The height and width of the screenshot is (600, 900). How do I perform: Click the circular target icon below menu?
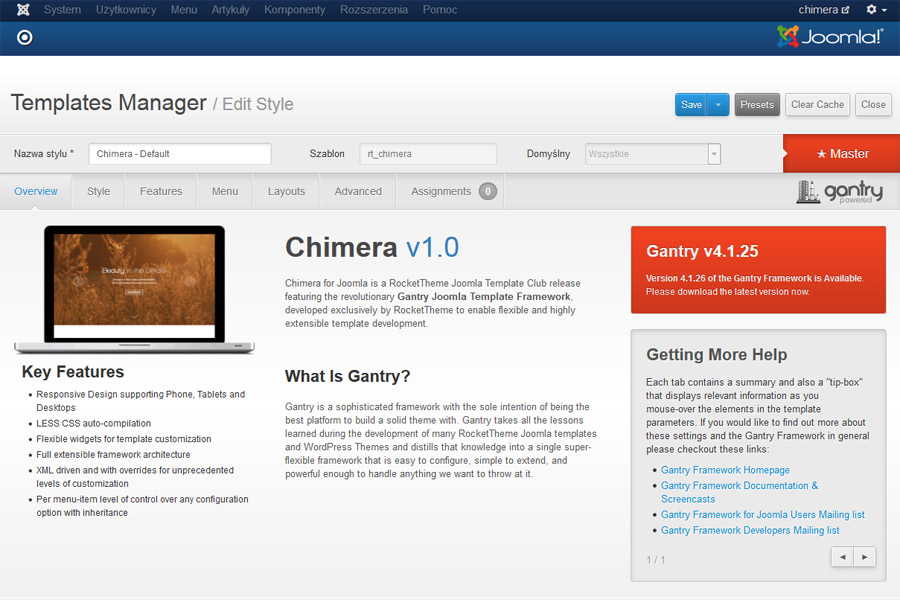pyautogui.click(x=25, y=38)
